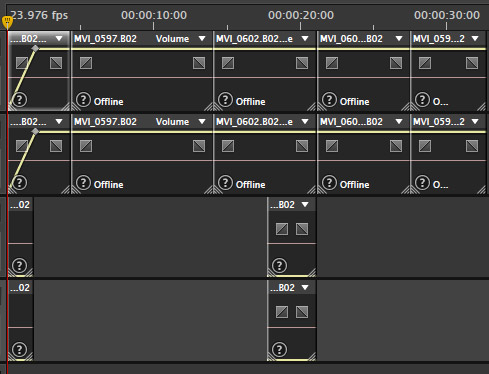489x374 pixels.
Task: Open dropdown arrow on top-track MVI_0602.B02...e clip
Action: [305, 39]
